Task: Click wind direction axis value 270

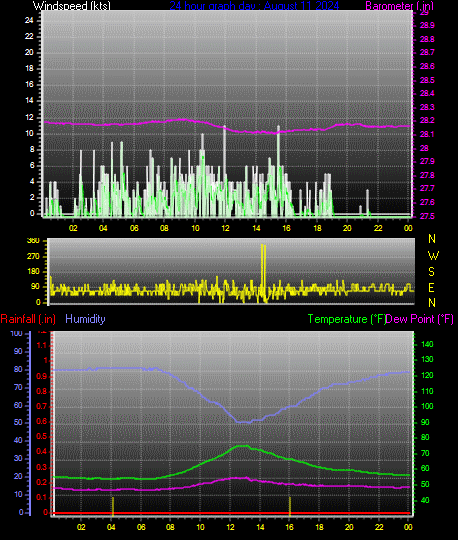Action: click(33, 257)
